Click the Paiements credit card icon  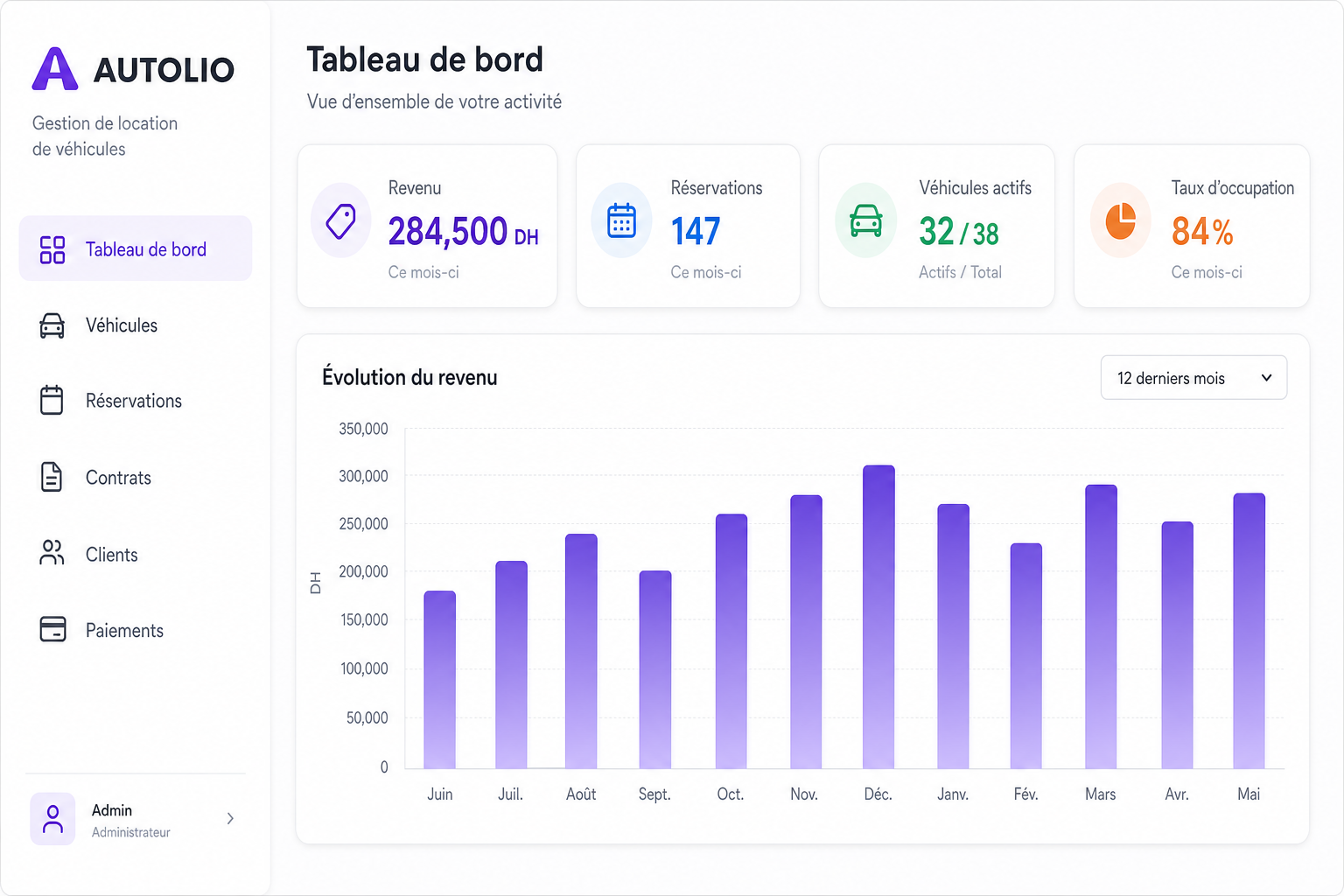(x=52, y=629)
